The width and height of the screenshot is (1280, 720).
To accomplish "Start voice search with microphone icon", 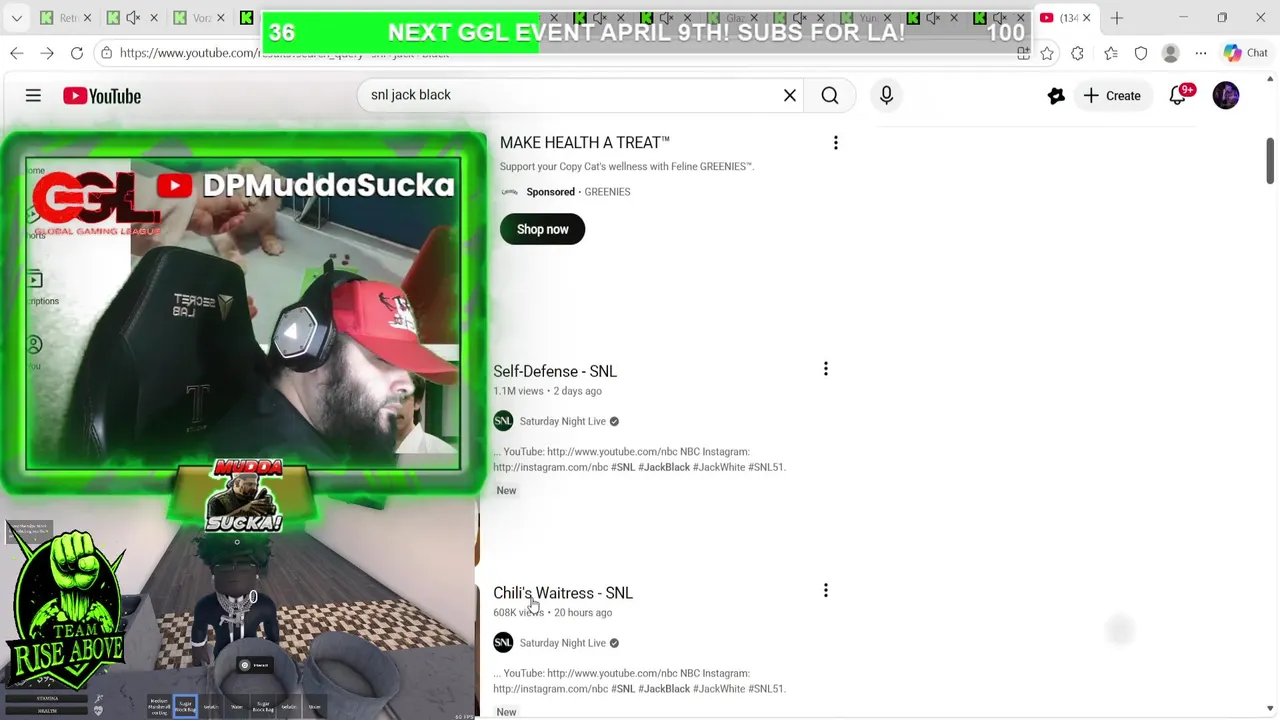I will click(886, 95).
